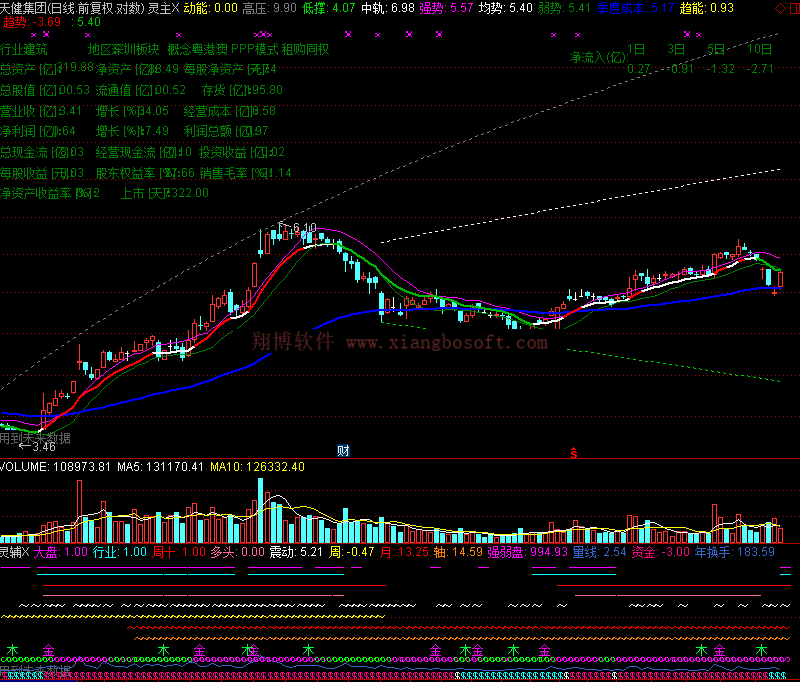The height and width of the screenshot is (682, 800).
Task: Click the 月: 13.25 value
Action: point(405,552)
